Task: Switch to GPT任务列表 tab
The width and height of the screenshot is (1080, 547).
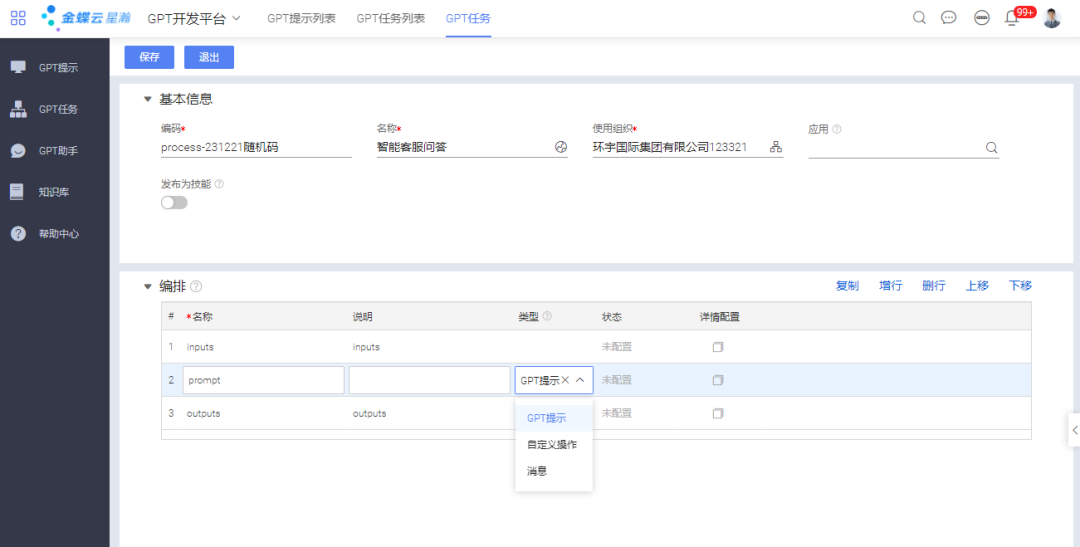Action: coord(391,19)
